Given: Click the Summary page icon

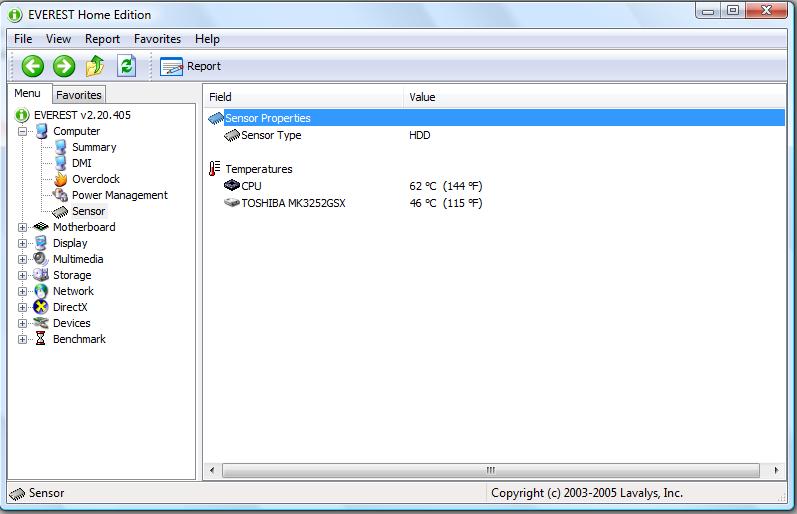Looking at the screenshot, I should pos(61,147).
